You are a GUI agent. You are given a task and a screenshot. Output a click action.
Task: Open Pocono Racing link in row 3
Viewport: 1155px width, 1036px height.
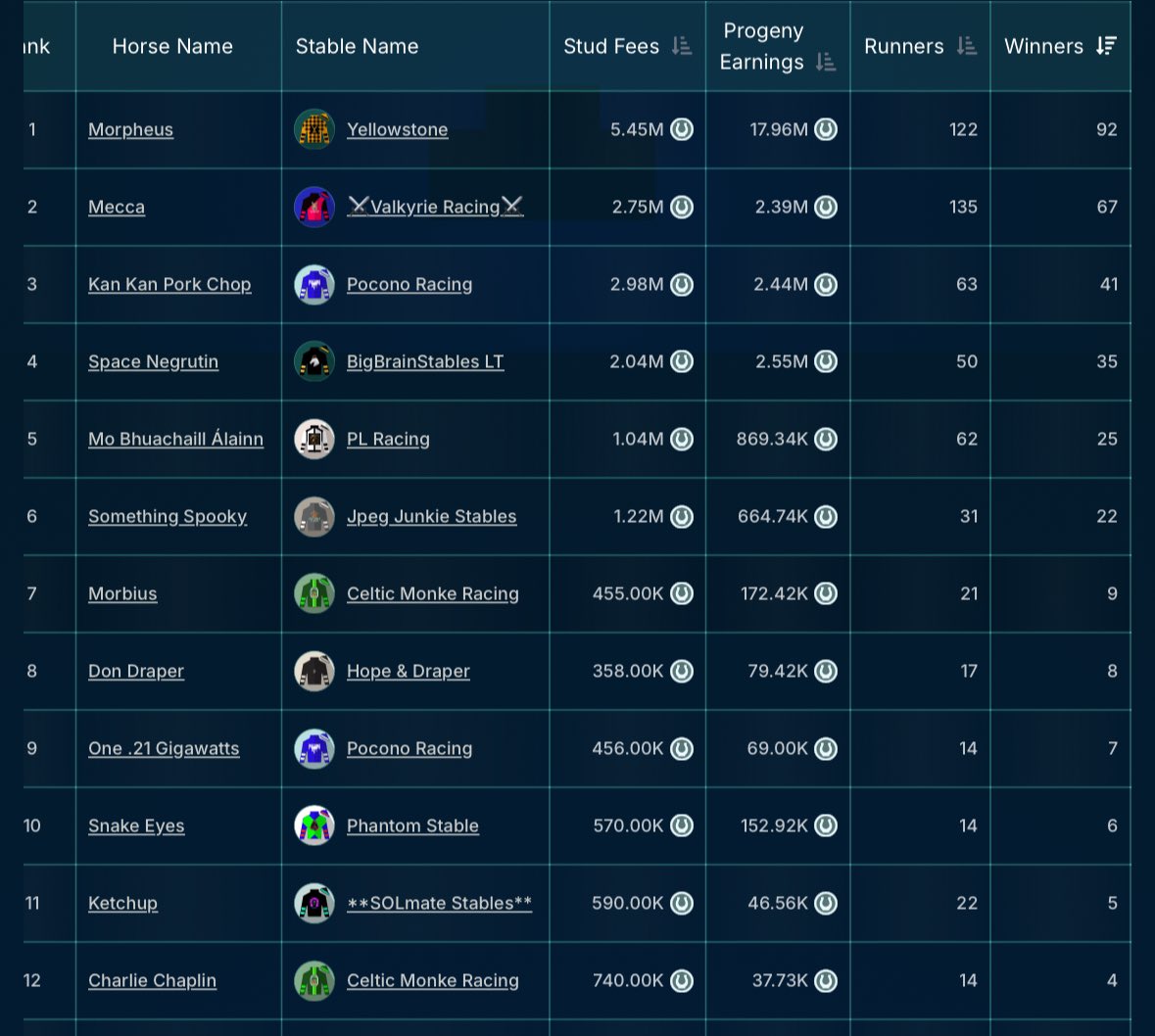point(409,284)
